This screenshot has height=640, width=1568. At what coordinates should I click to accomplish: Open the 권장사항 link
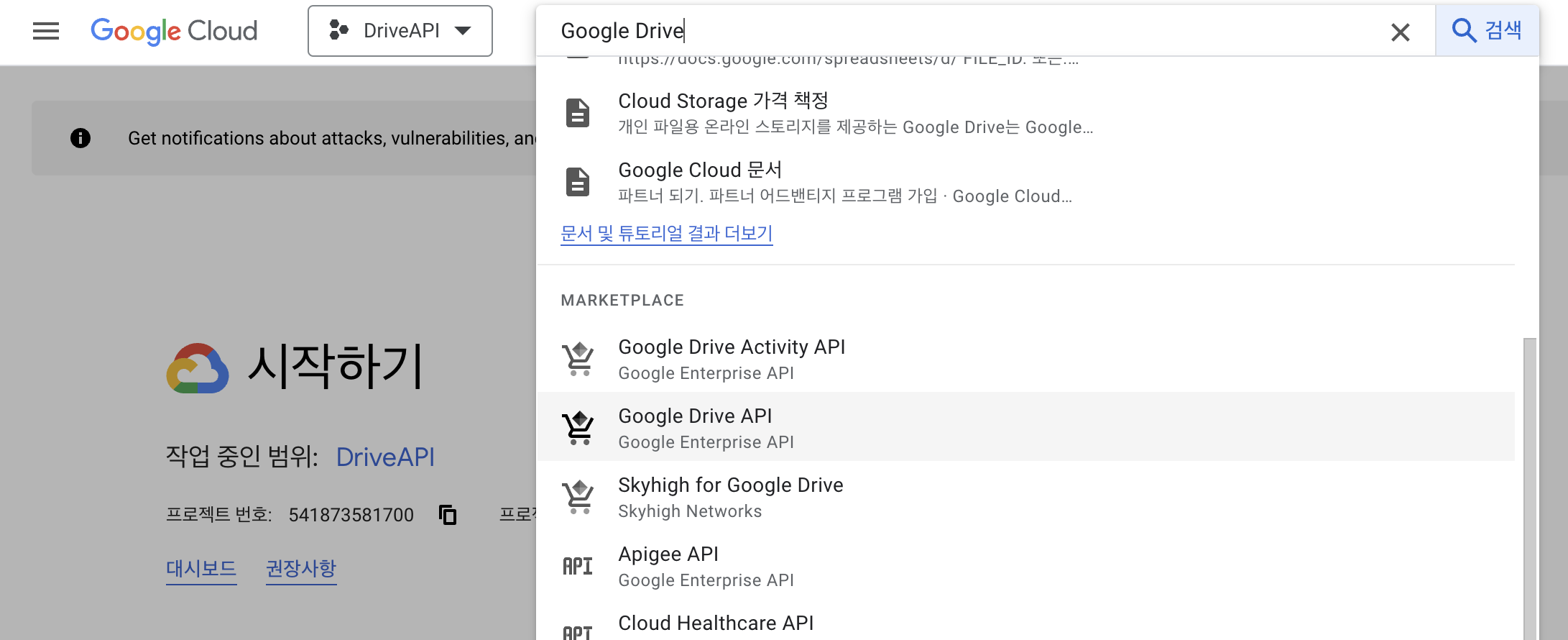[301, 569]
